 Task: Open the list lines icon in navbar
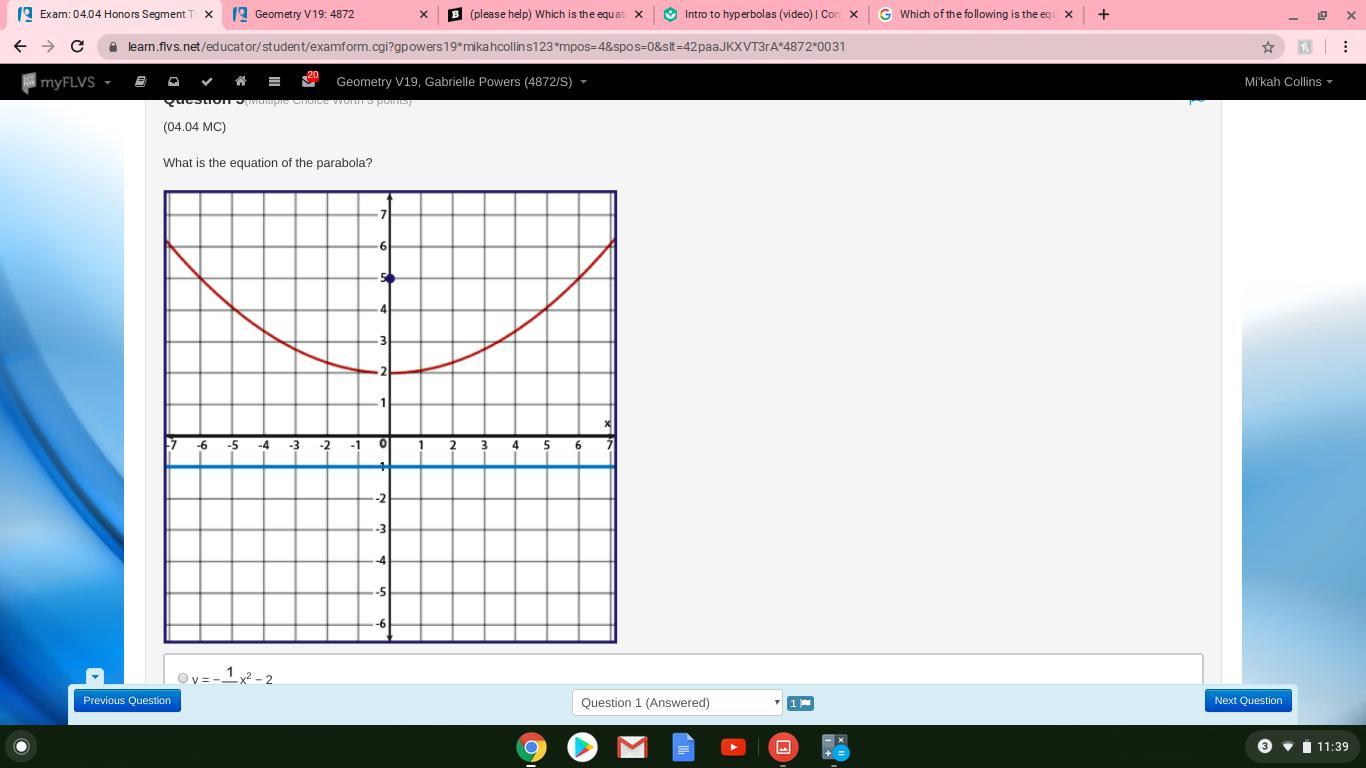click(274, 82)
